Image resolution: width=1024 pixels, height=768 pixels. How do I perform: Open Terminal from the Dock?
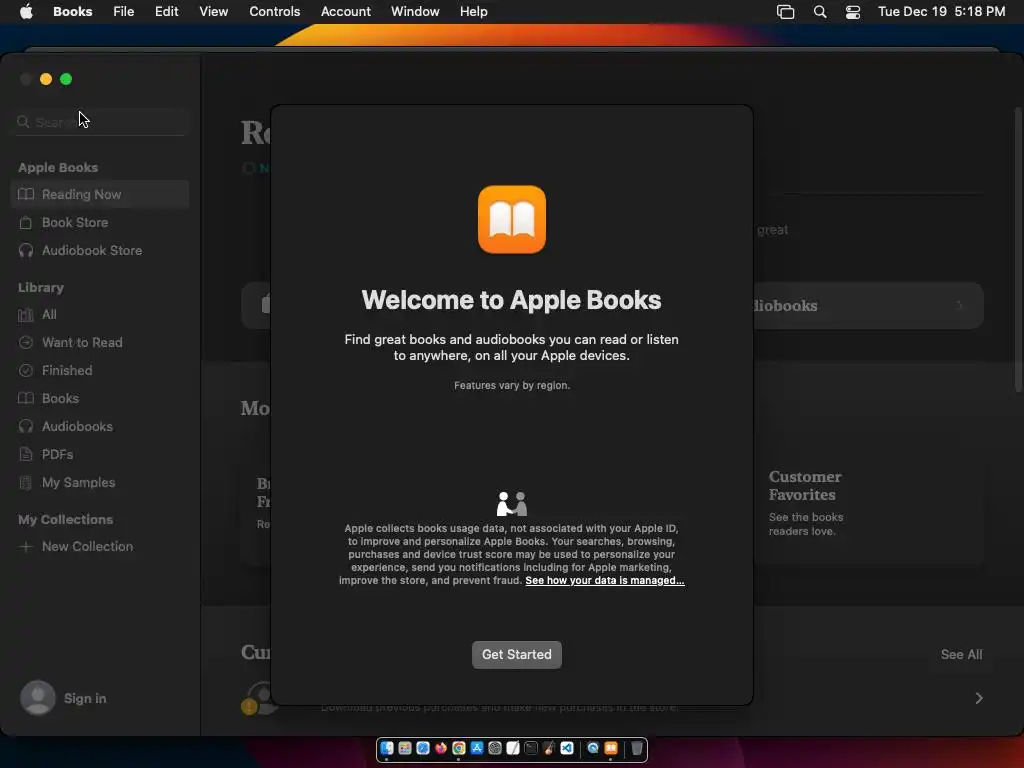pyautogui.click(x=532, y=748)
